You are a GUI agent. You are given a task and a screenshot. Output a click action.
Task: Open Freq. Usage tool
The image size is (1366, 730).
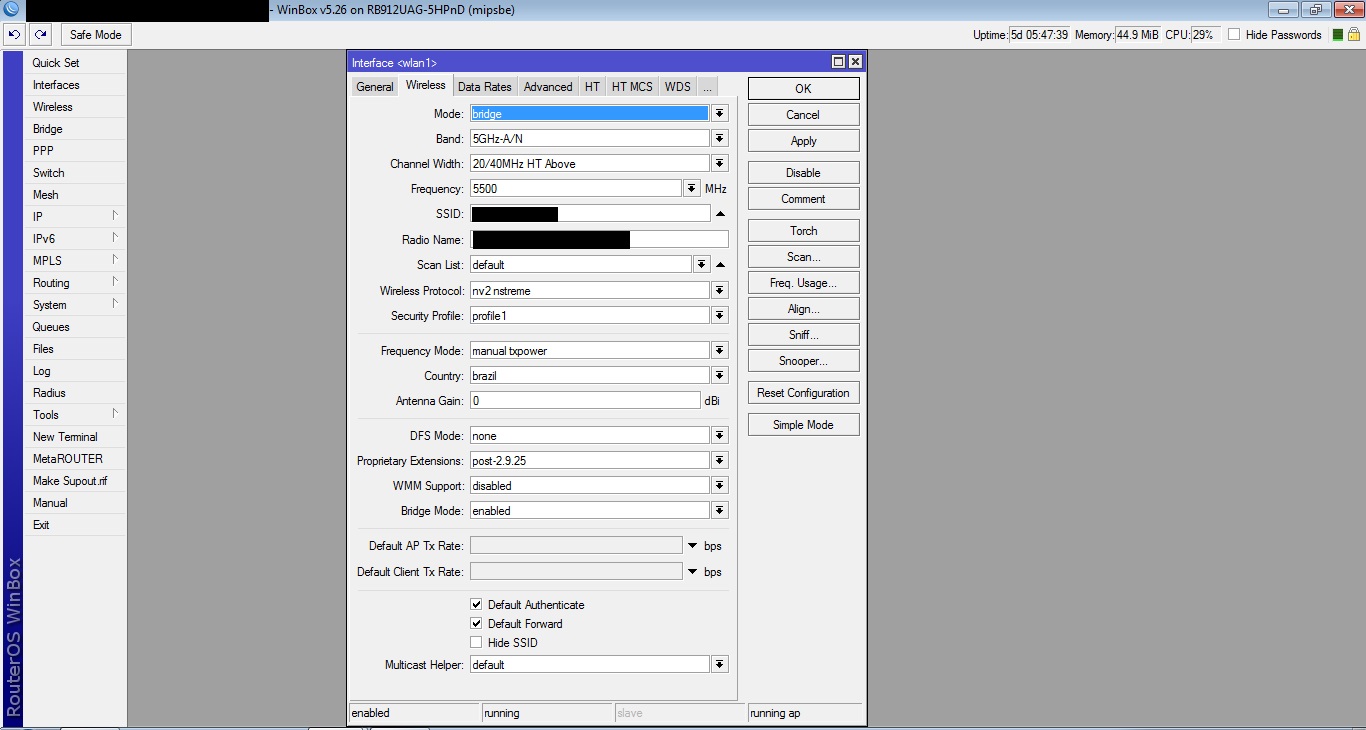click(803, 283)
